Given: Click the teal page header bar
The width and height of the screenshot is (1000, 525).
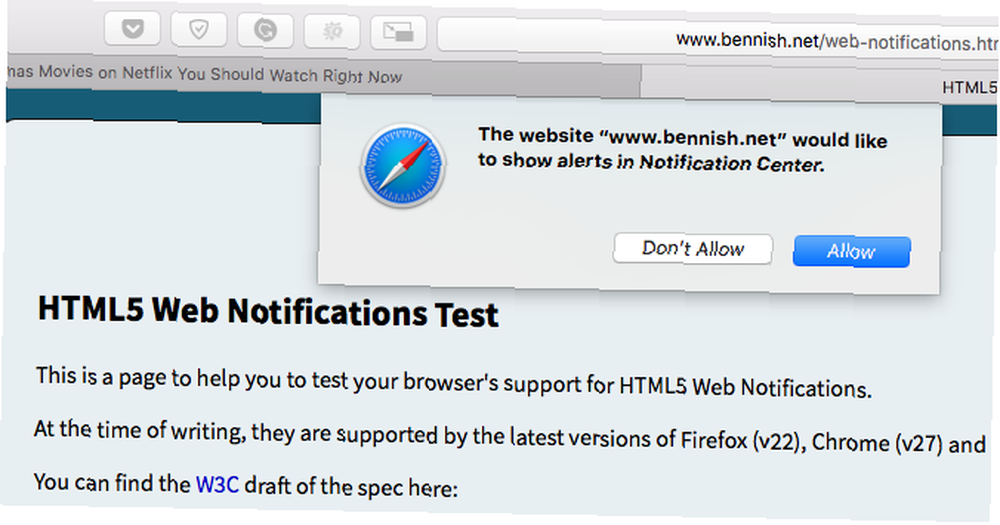Looking at the screenshot, I should point(163,107).
